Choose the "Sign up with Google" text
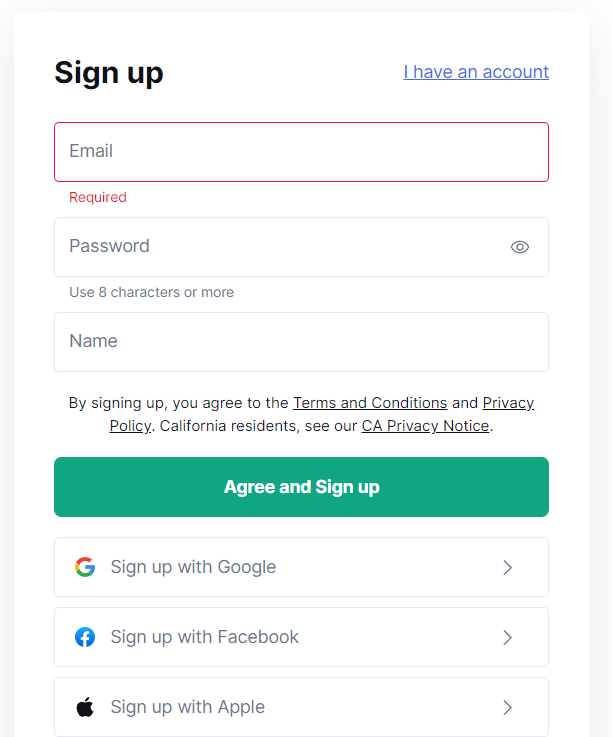The width and height of the screenshot is (612, 737). point(193,567)
